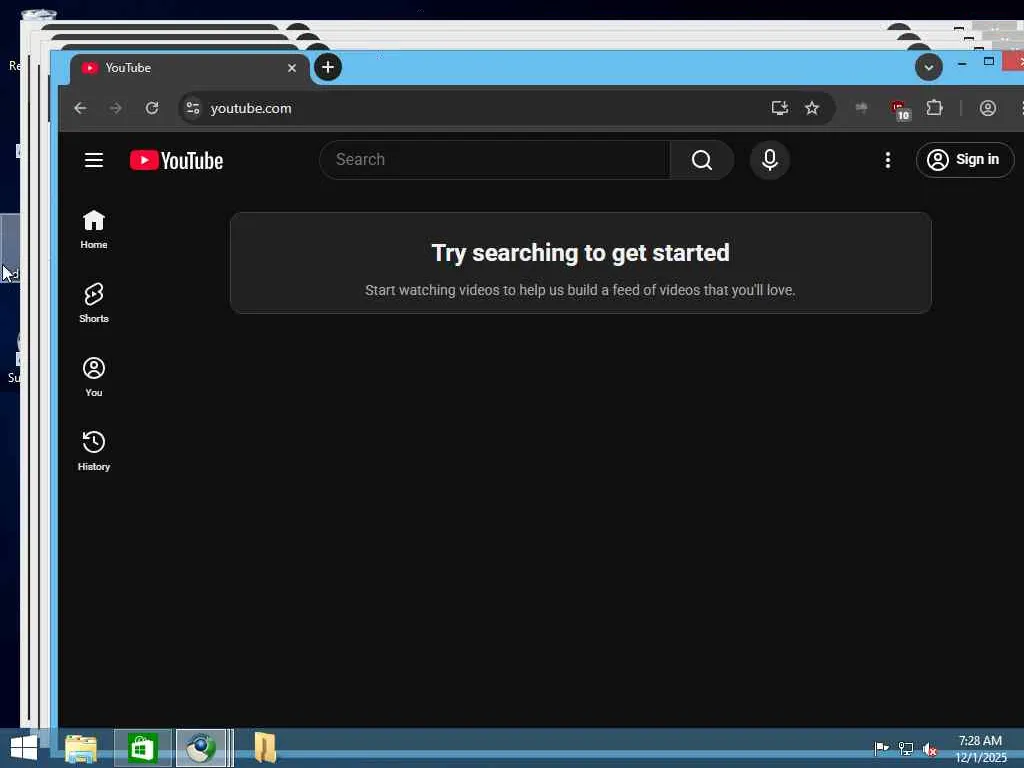Screen dimensions: 1024x768
Task: Open File Explorer from taskbar
Action: [x=81, y=748]
